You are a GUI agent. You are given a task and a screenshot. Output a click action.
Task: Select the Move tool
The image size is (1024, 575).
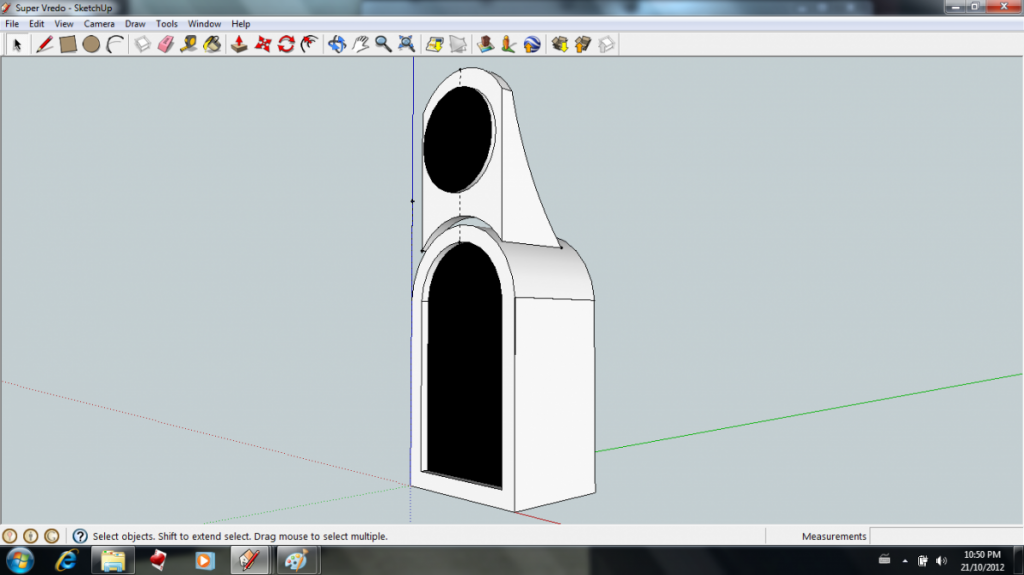[x=263, y=44]
